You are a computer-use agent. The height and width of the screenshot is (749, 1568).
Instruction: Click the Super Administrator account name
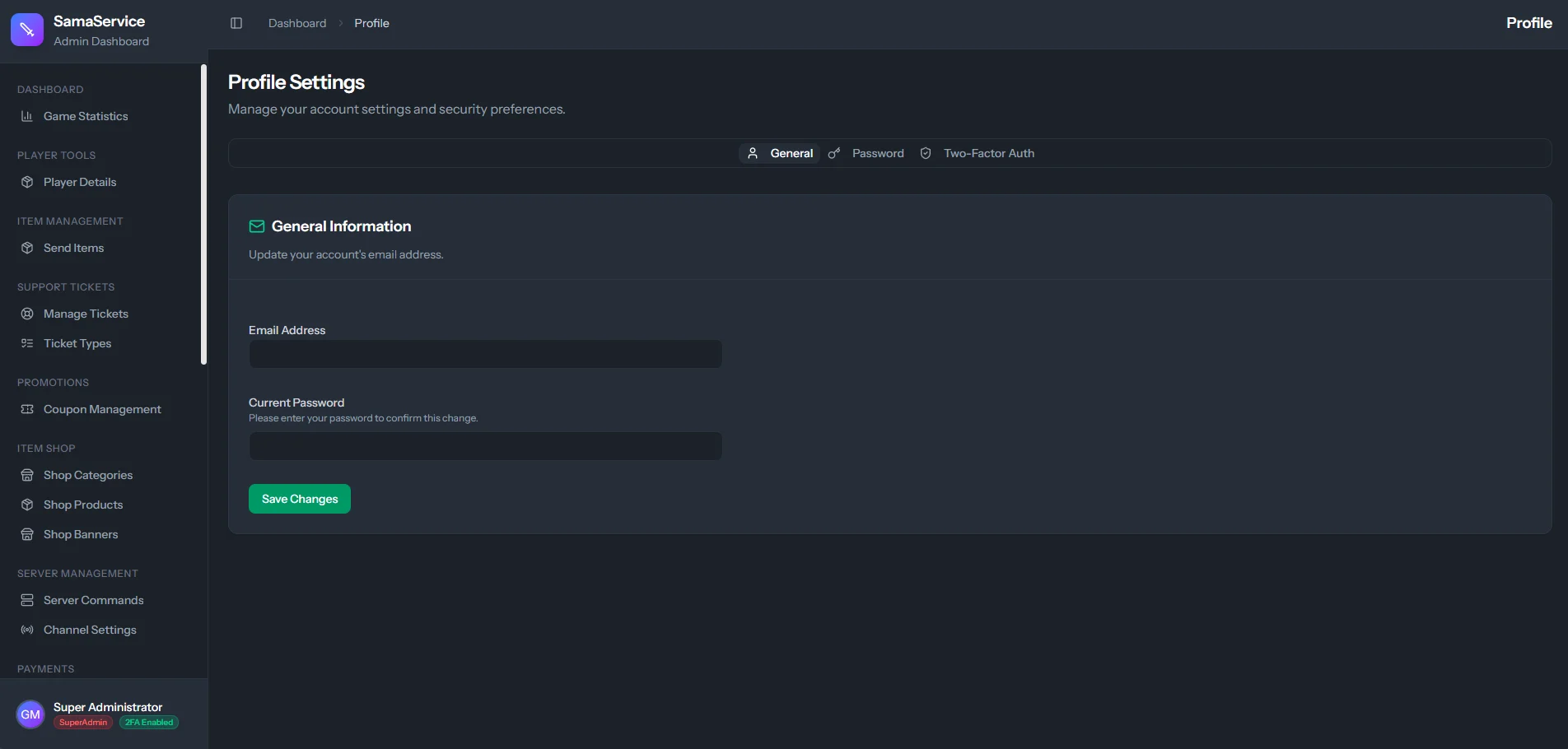coord(108,707)
